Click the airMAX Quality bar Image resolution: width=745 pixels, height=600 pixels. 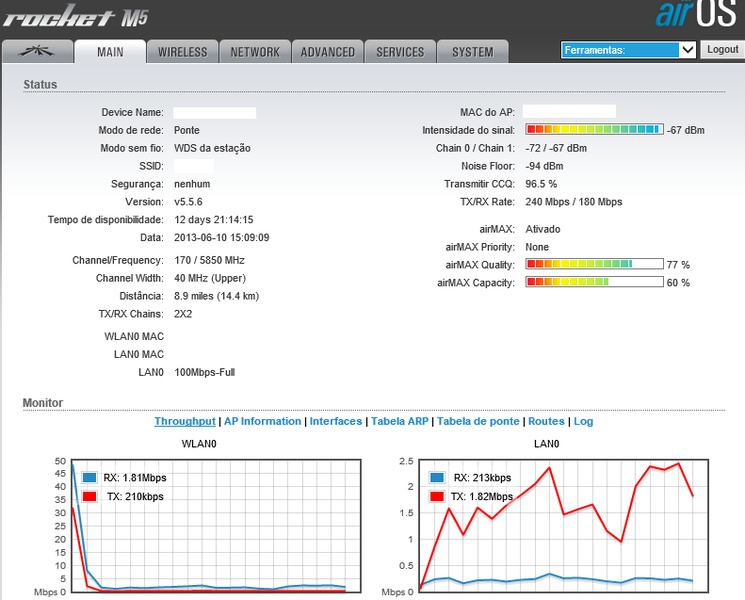coord(594,264)
